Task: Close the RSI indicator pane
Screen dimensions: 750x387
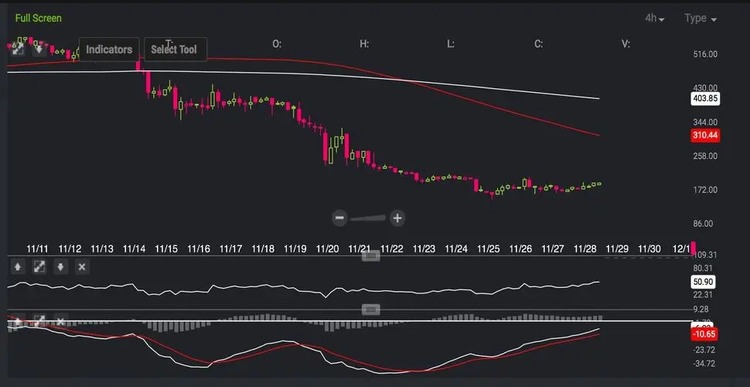Action: click(82, 267)
